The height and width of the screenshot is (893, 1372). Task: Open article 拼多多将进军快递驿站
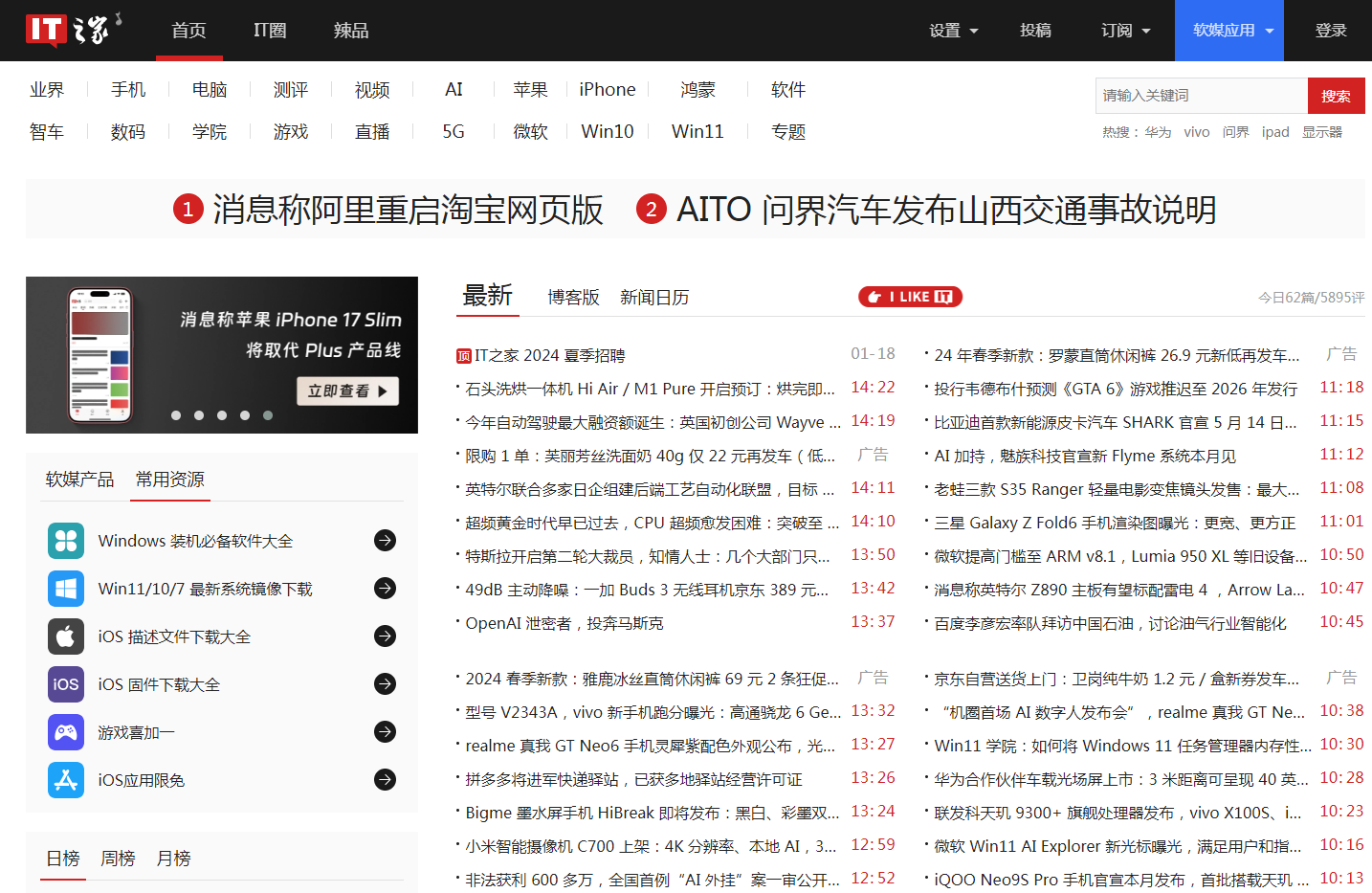(x=633, y=780)
